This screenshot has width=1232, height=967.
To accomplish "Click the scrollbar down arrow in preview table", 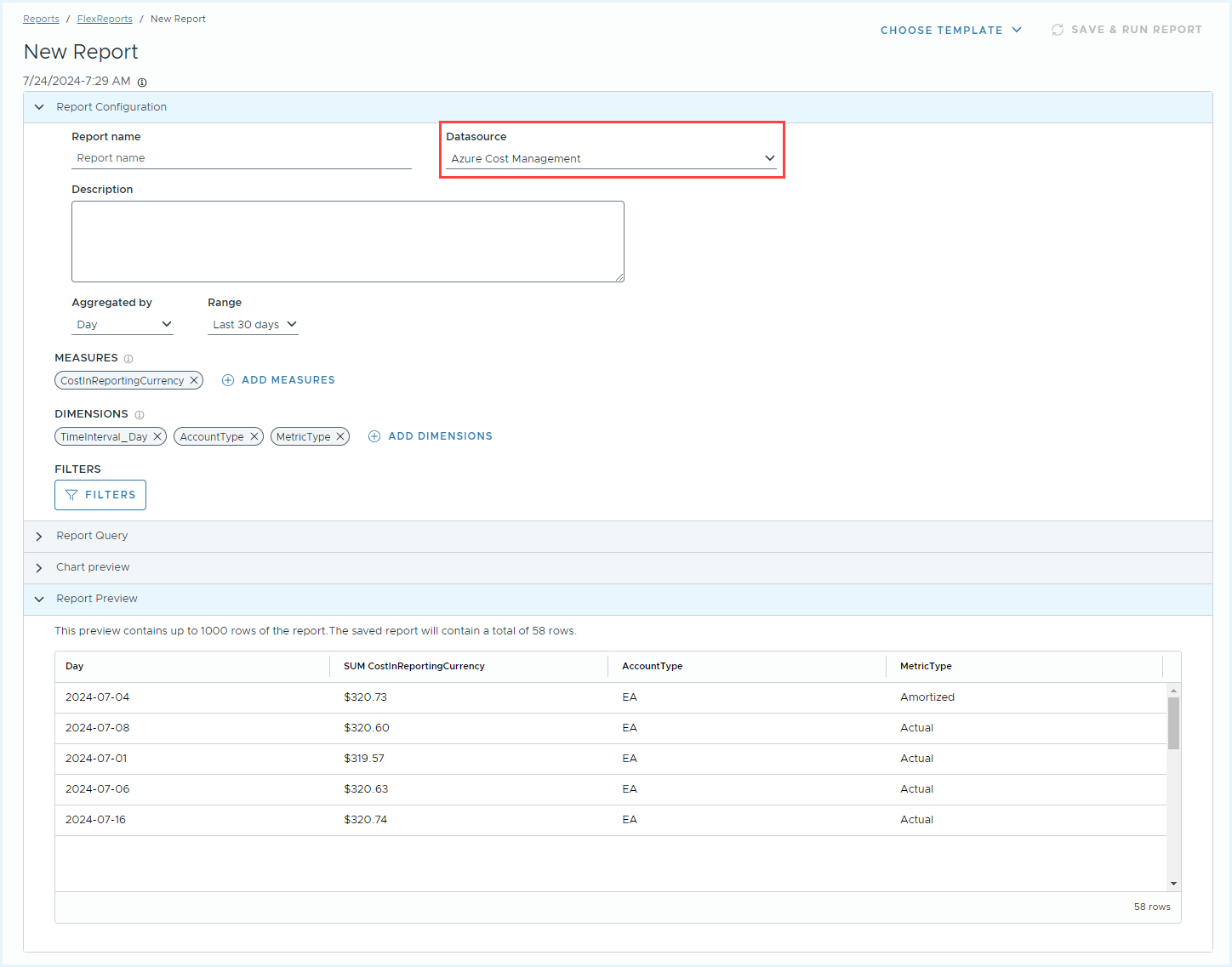I will tap(1173, 884).
